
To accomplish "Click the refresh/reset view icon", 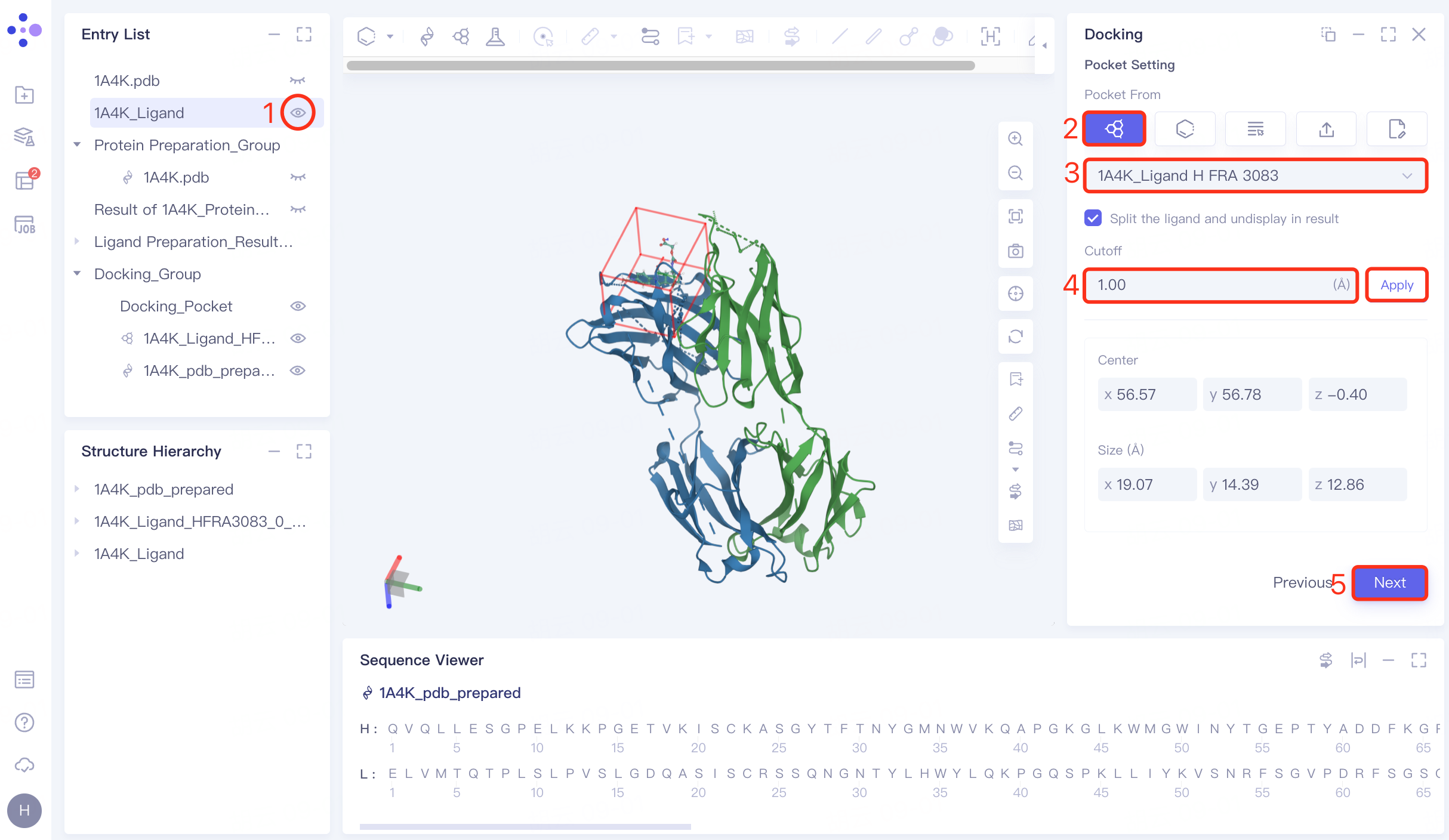I will point(1015,336).
